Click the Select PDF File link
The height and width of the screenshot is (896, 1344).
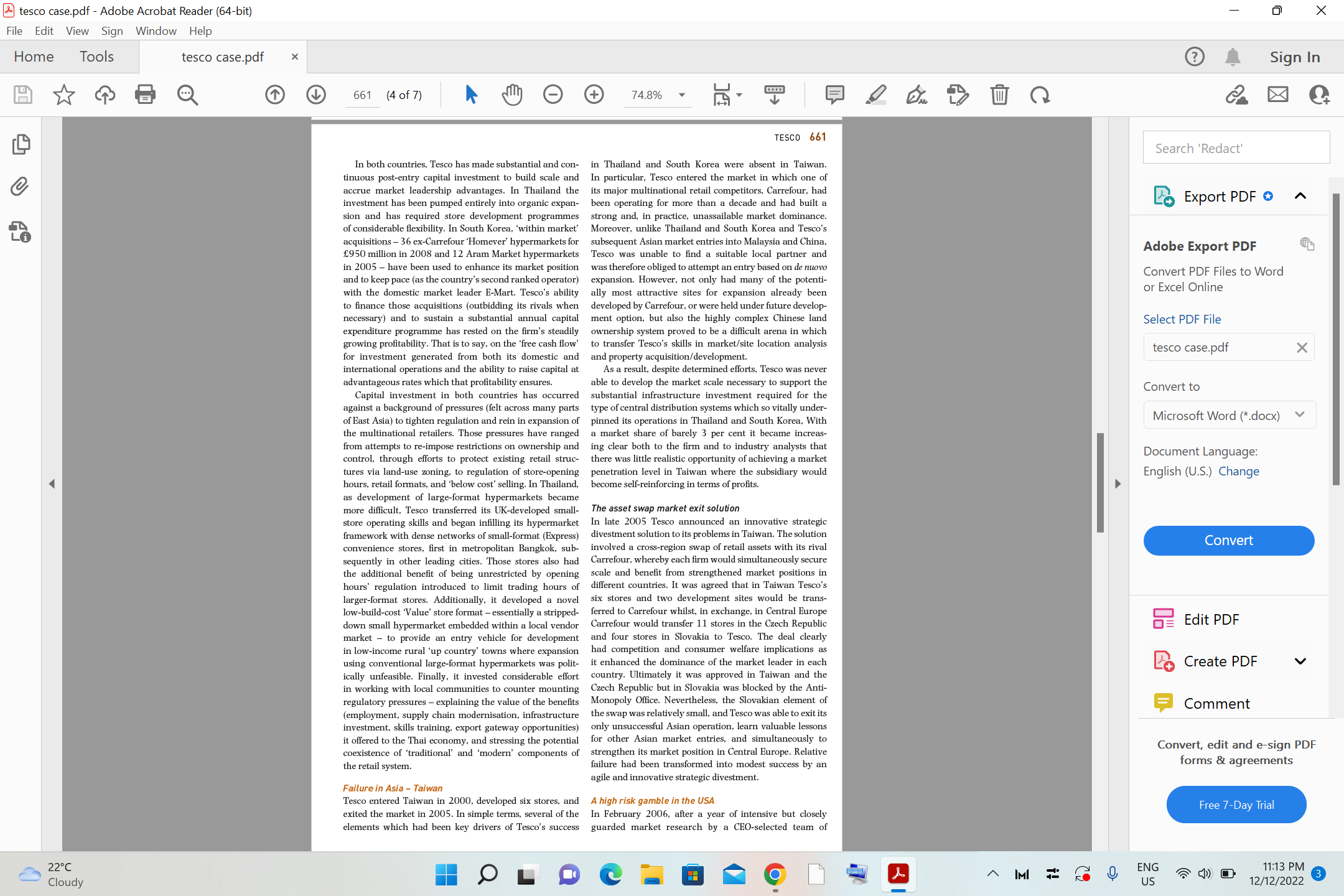coord(1182,319)
